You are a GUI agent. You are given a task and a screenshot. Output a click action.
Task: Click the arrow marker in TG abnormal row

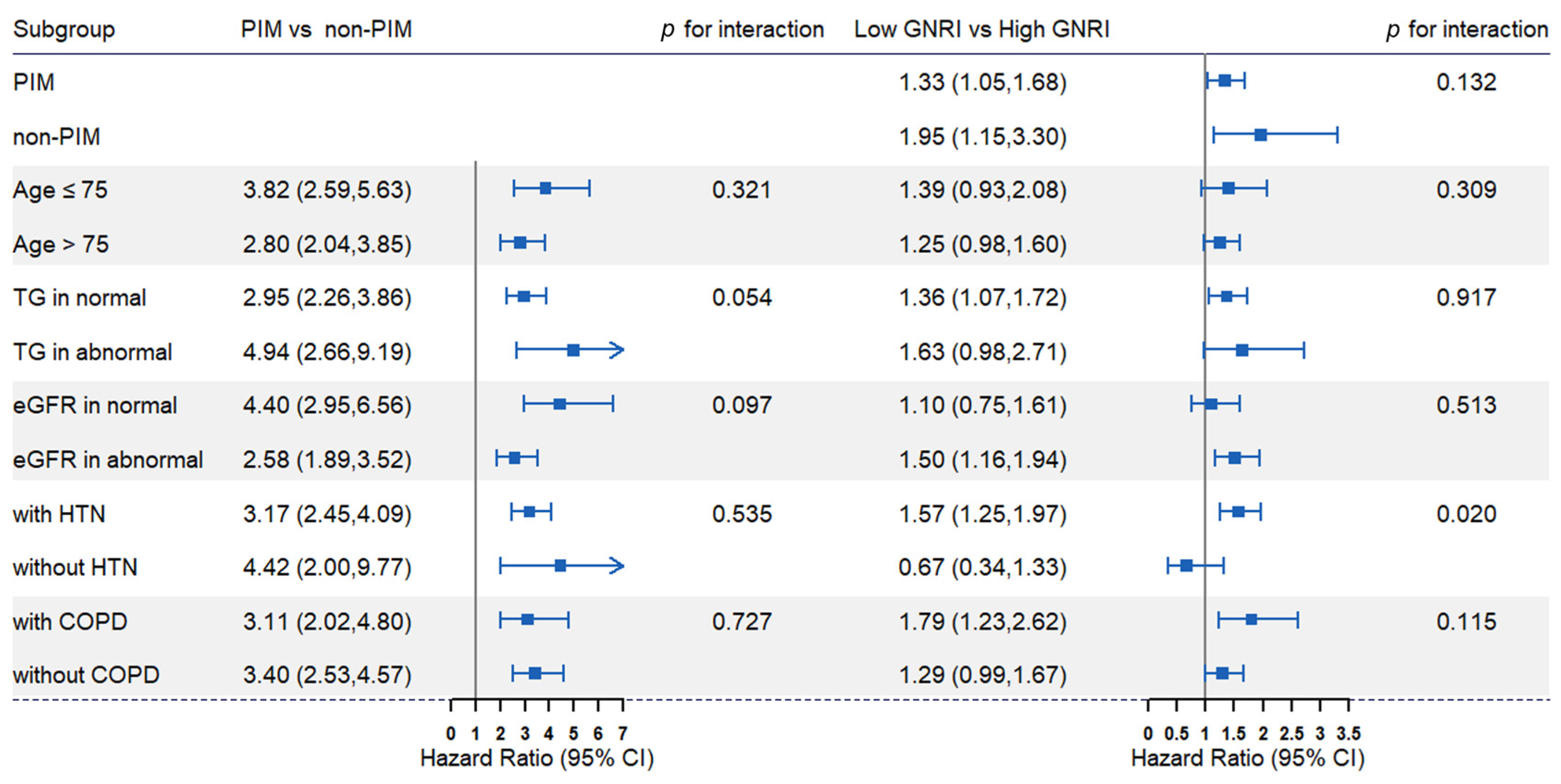[x=616, y=350]
